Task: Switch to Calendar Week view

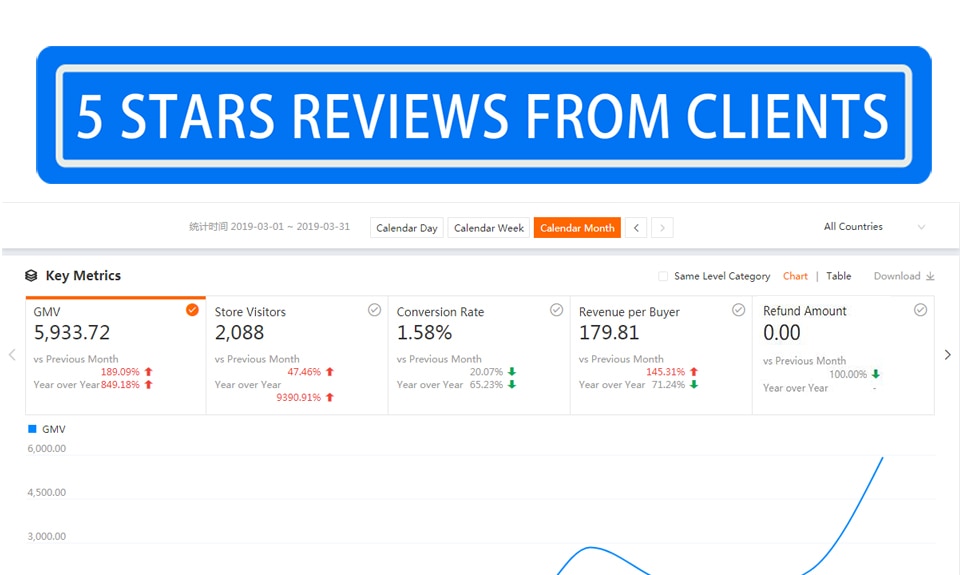Action: coord(489,228)
